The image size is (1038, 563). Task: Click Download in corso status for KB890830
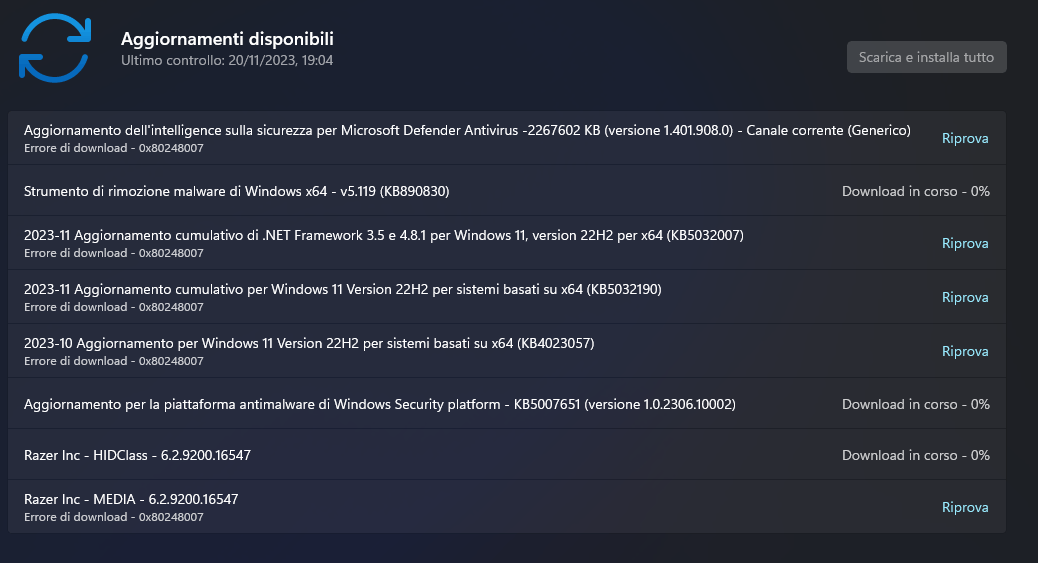pyautogui.click(x=915, y=191)
